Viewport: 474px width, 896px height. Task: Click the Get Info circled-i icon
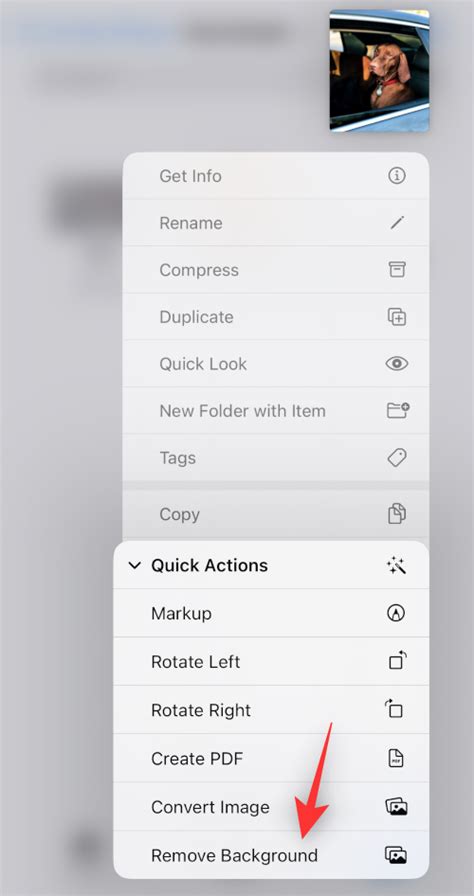coord(397,175)
